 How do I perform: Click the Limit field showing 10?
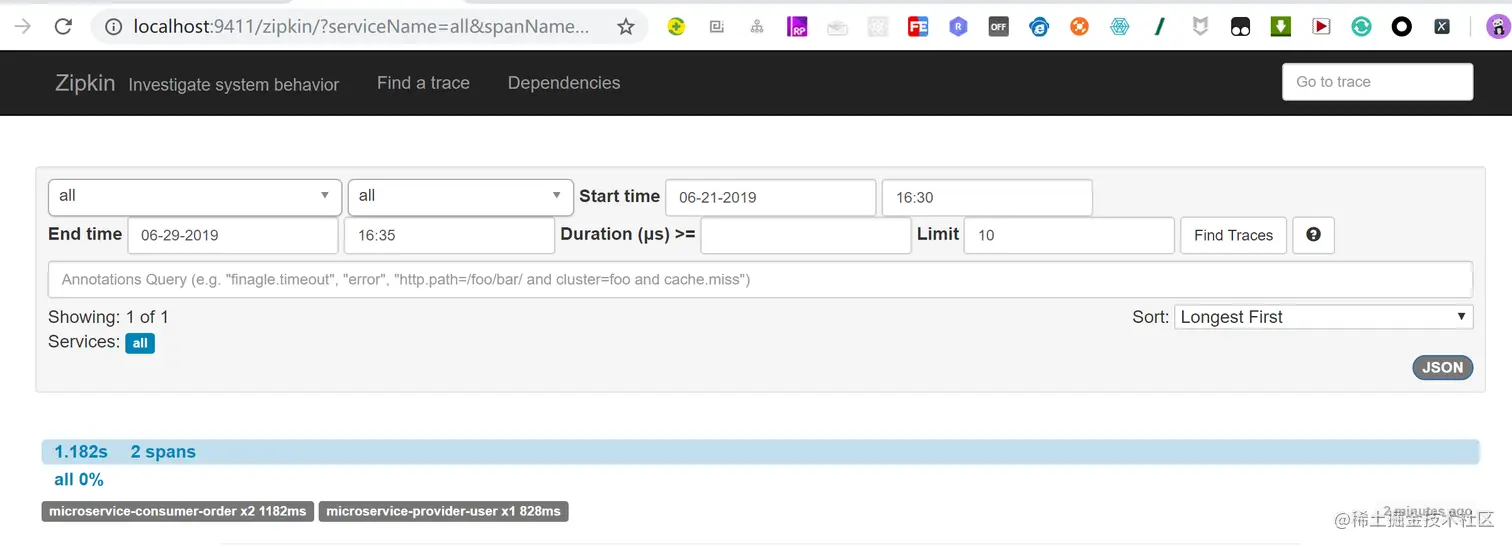[1069, 235]
